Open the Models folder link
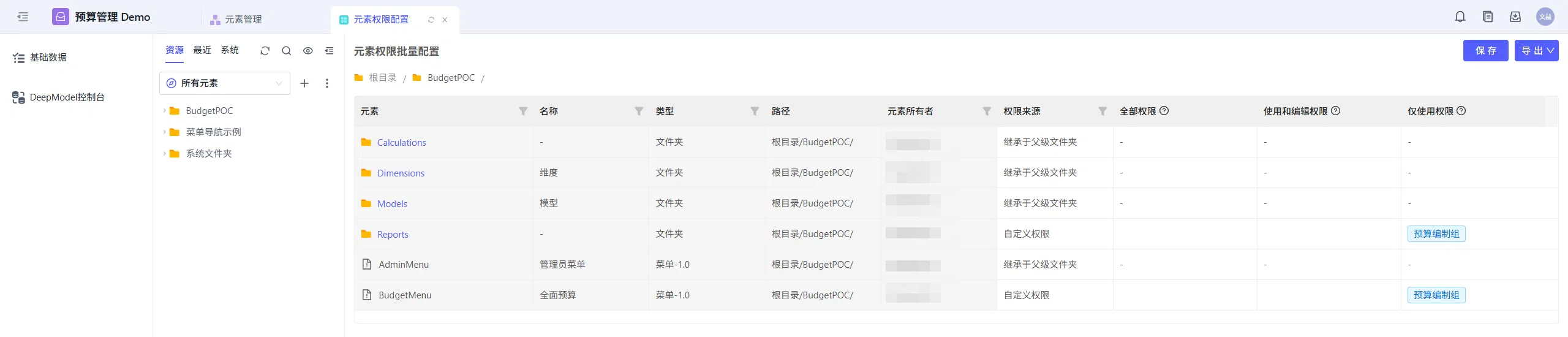Screen dimensions: 1568x337 click(x=392, y=203)
